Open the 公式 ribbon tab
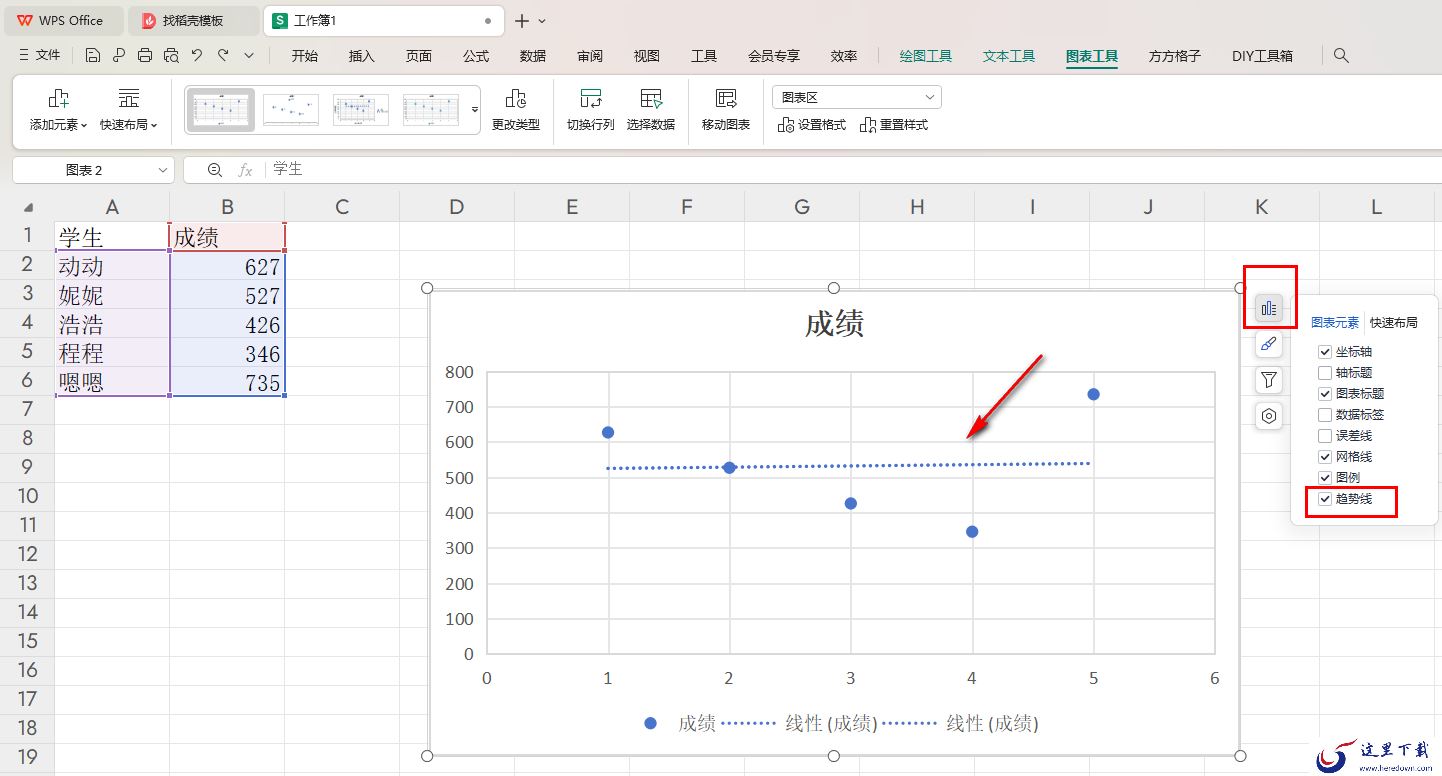Viewport: 1442px width, 776px height. coord(476,56)
